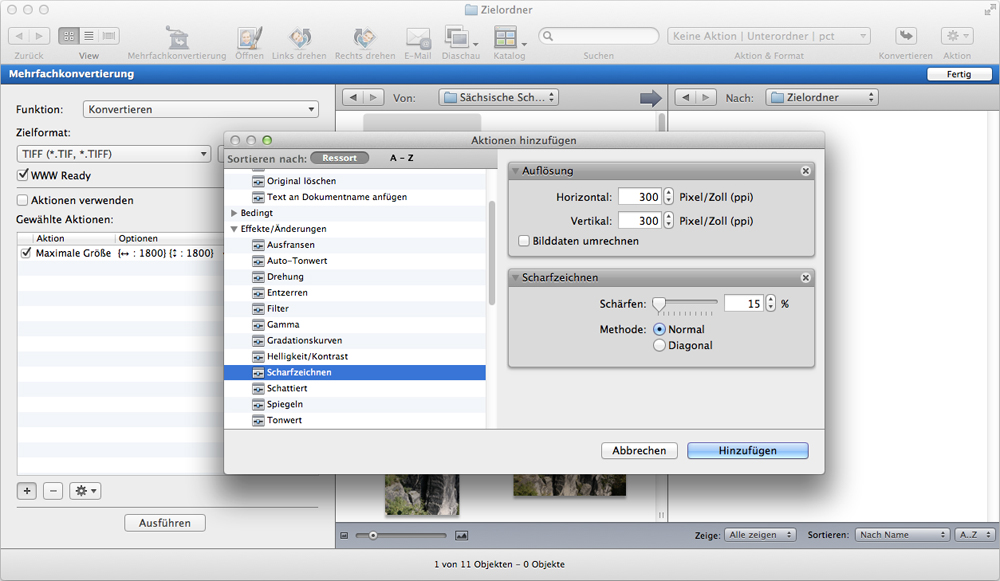This screenshot has height=581, width=1000.
Task: Click the Hinzufügen button
Action: (x=747, y=451)
